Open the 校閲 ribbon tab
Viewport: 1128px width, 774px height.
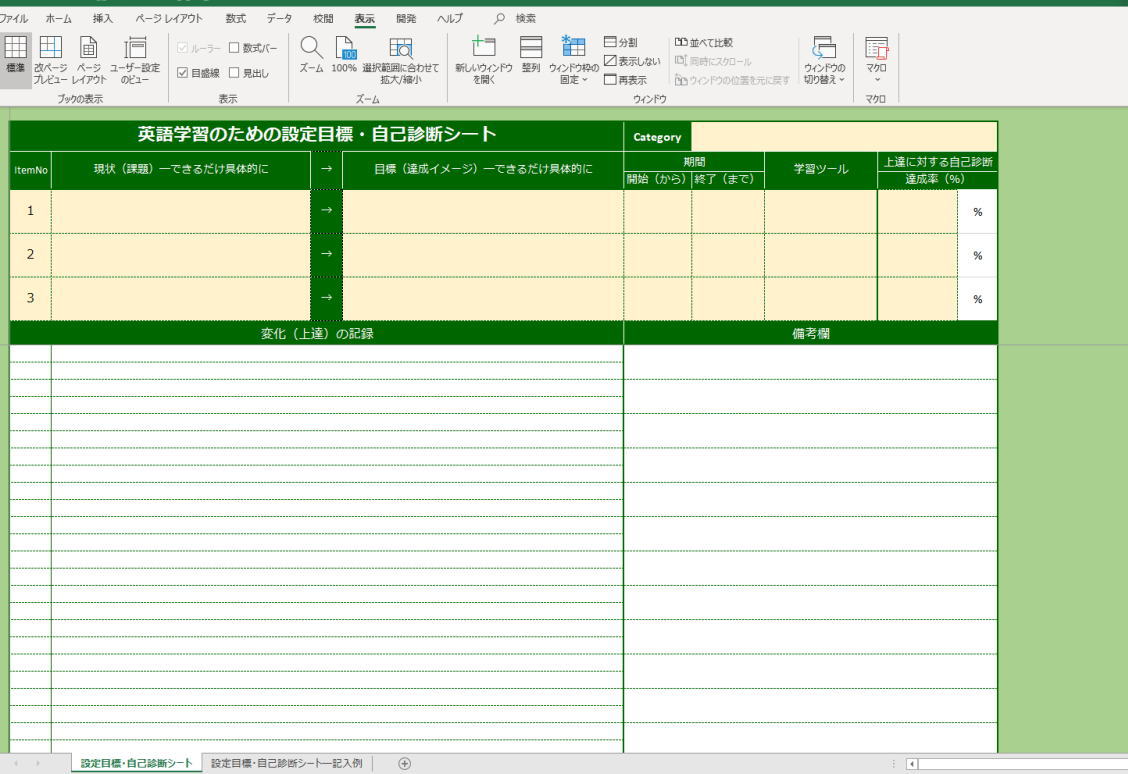323,18
